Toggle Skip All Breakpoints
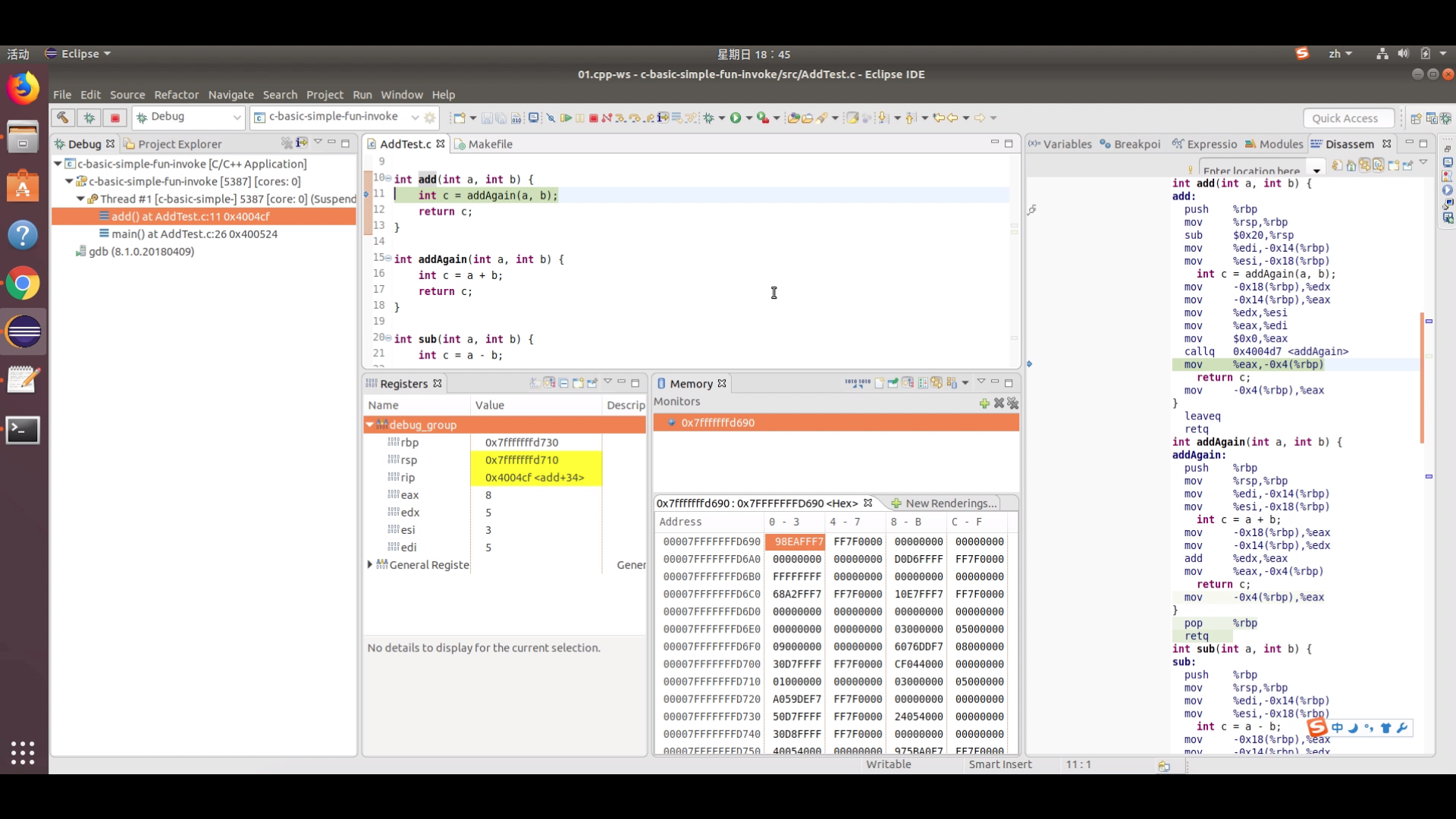The image size is (1456, 819). tap(551, 118)
